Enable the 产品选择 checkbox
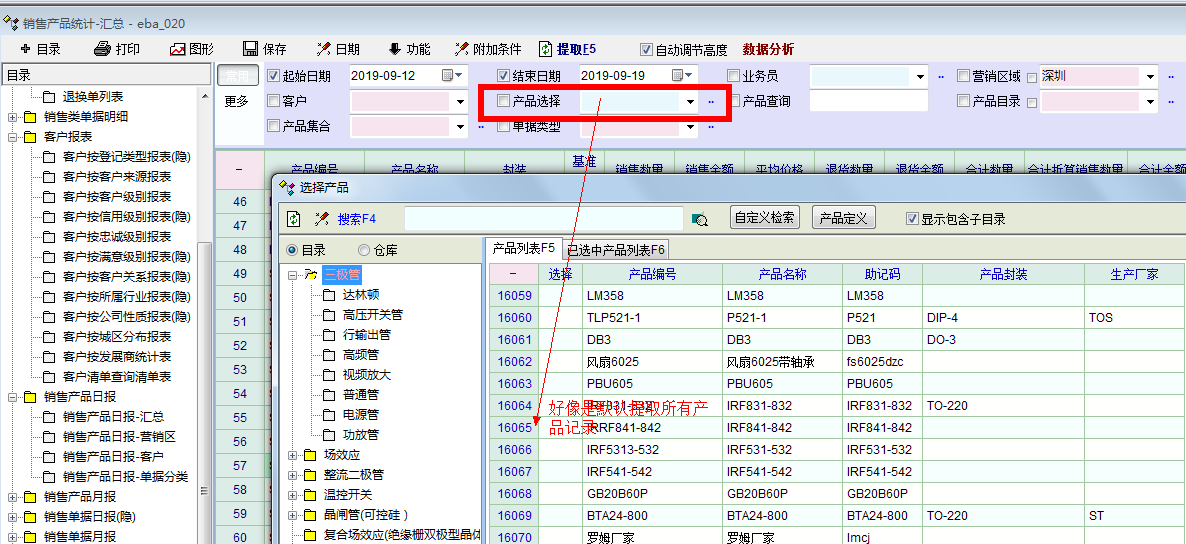Viewport: 1186px width, 544px height. (x=504, y=101)
